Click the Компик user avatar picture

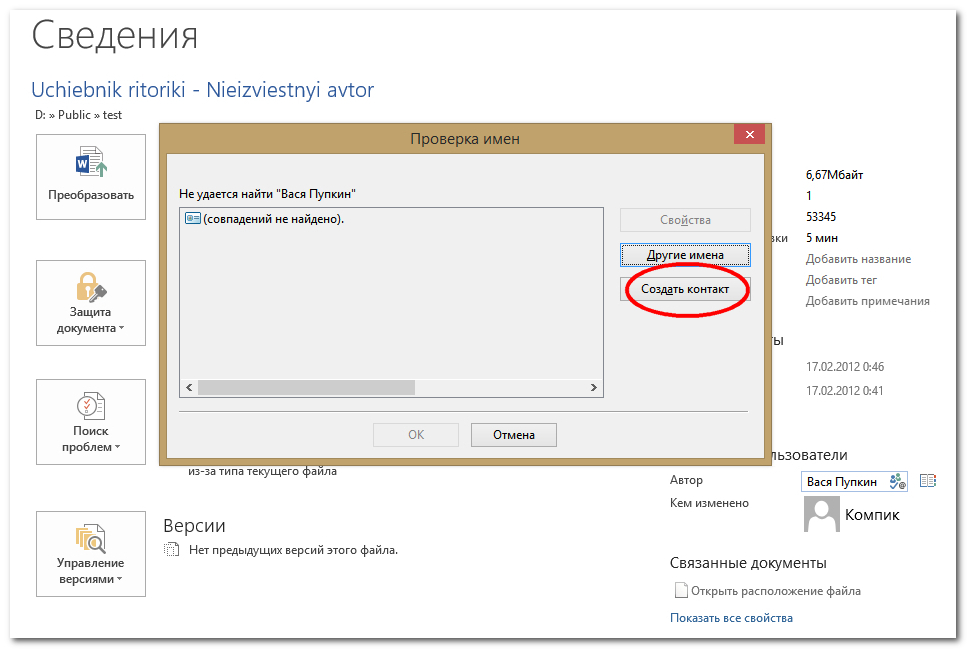821,514
